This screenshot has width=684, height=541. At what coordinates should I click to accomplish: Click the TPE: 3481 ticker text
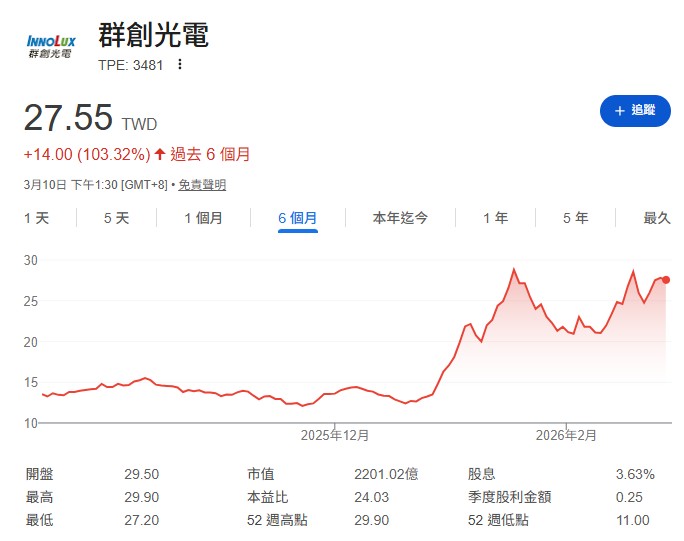130,65
